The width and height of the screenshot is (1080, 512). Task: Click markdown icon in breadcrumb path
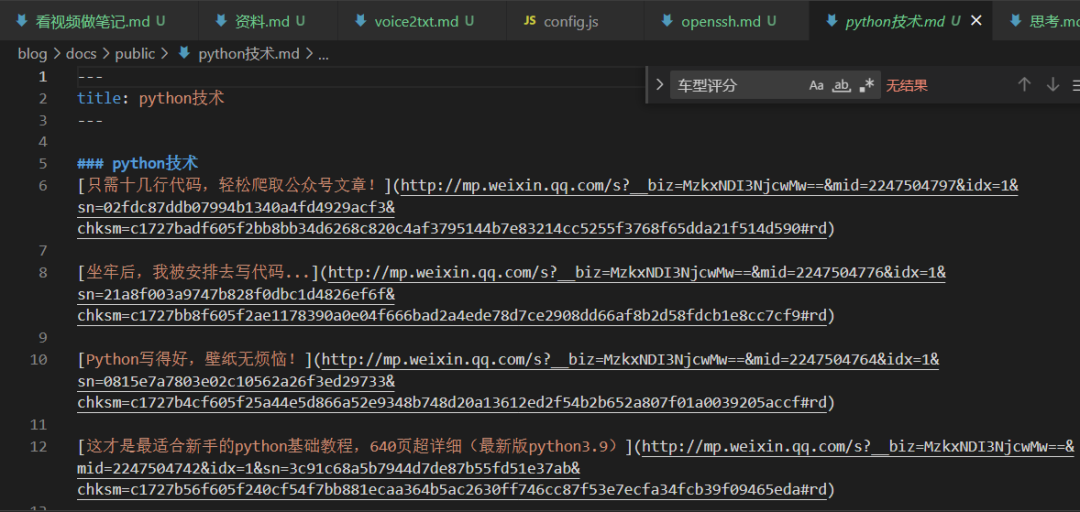(184, 53)
